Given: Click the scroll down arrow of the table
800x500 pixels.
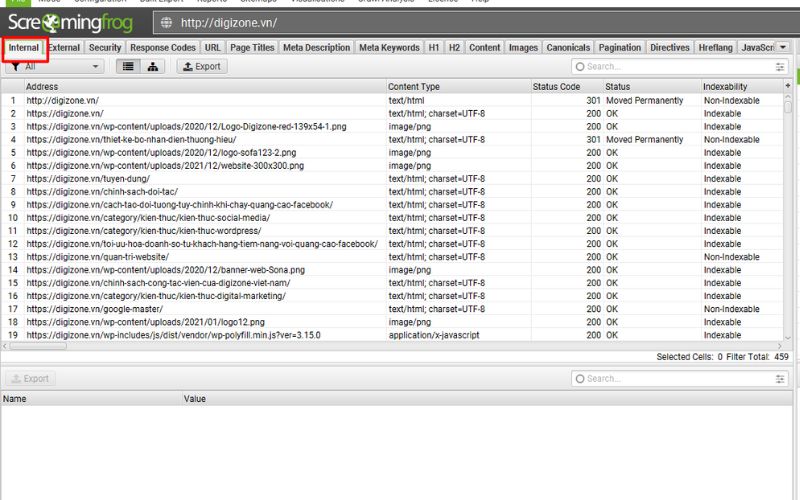Looking at the screenshot, I should coord(788,338).
